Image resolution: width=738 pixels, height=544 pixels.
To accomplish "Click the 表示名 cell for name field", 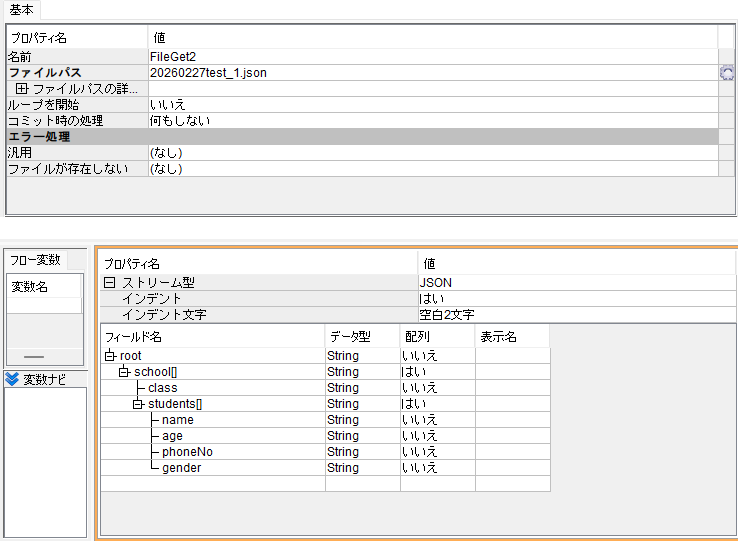I will [512, 420].
